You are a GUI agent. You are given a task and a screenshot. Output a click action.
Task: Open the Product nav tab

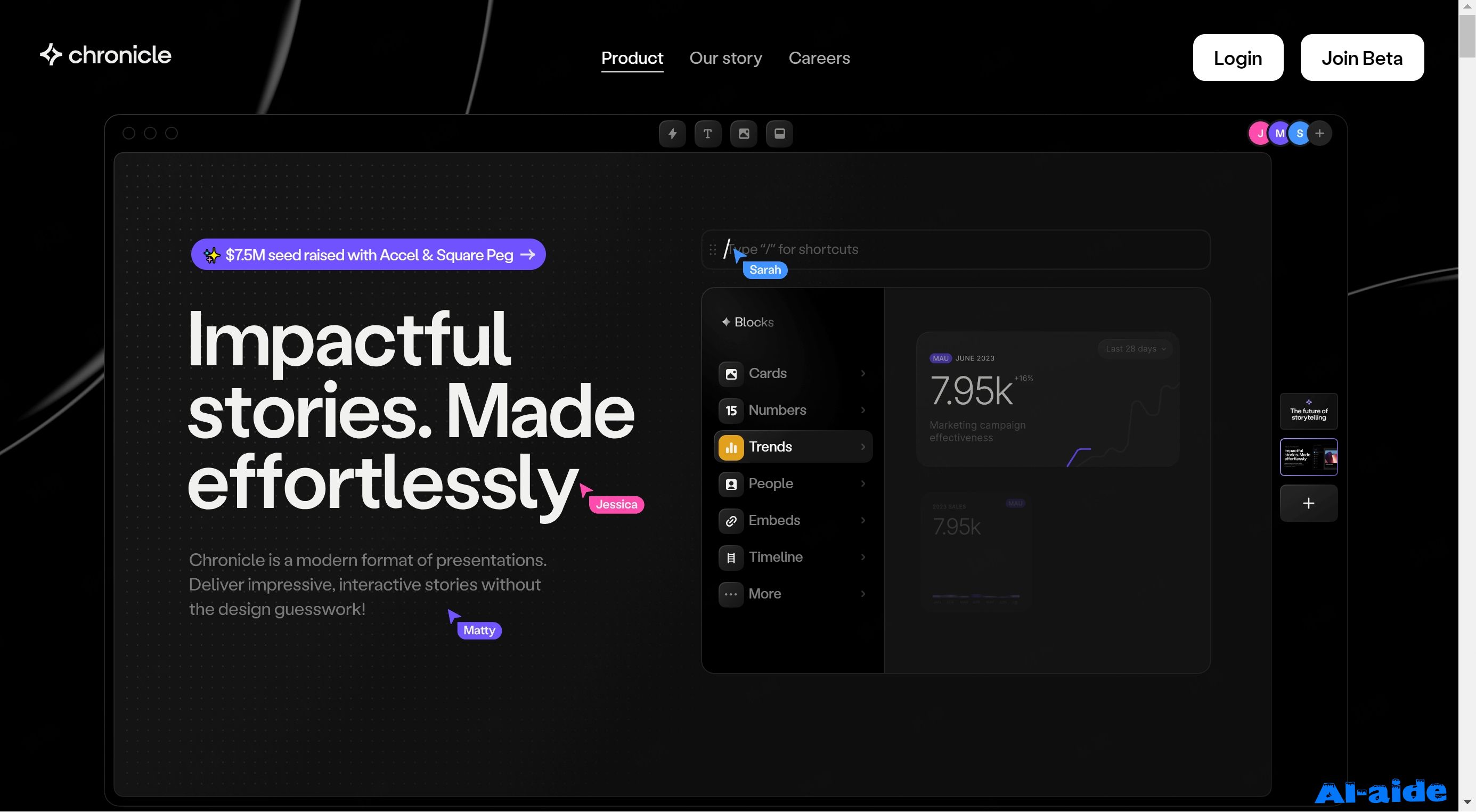pos(632,59)
